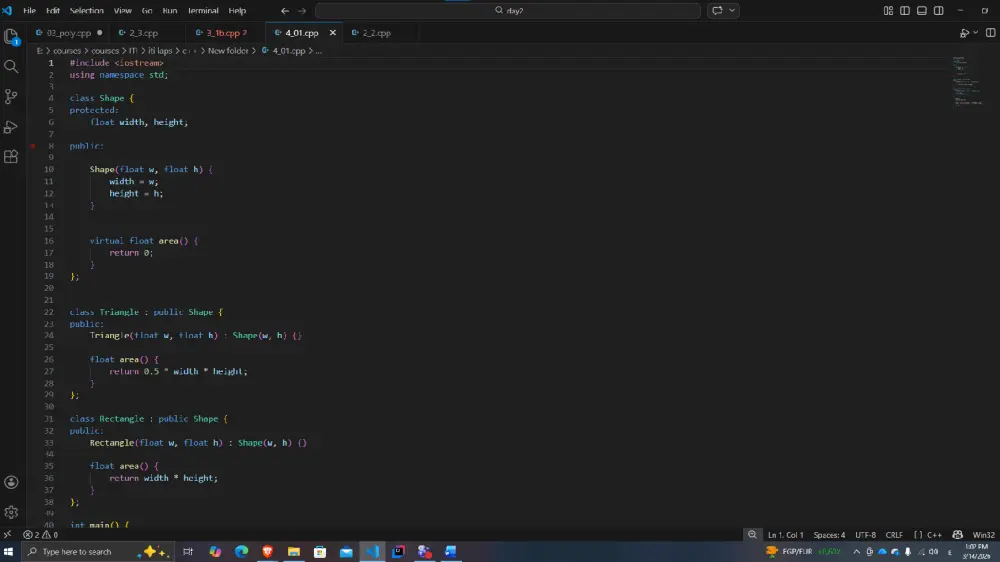The height and width of the screenshot is (562, 1000).
Task: Split the editor to the right
Action: [990, 33]
